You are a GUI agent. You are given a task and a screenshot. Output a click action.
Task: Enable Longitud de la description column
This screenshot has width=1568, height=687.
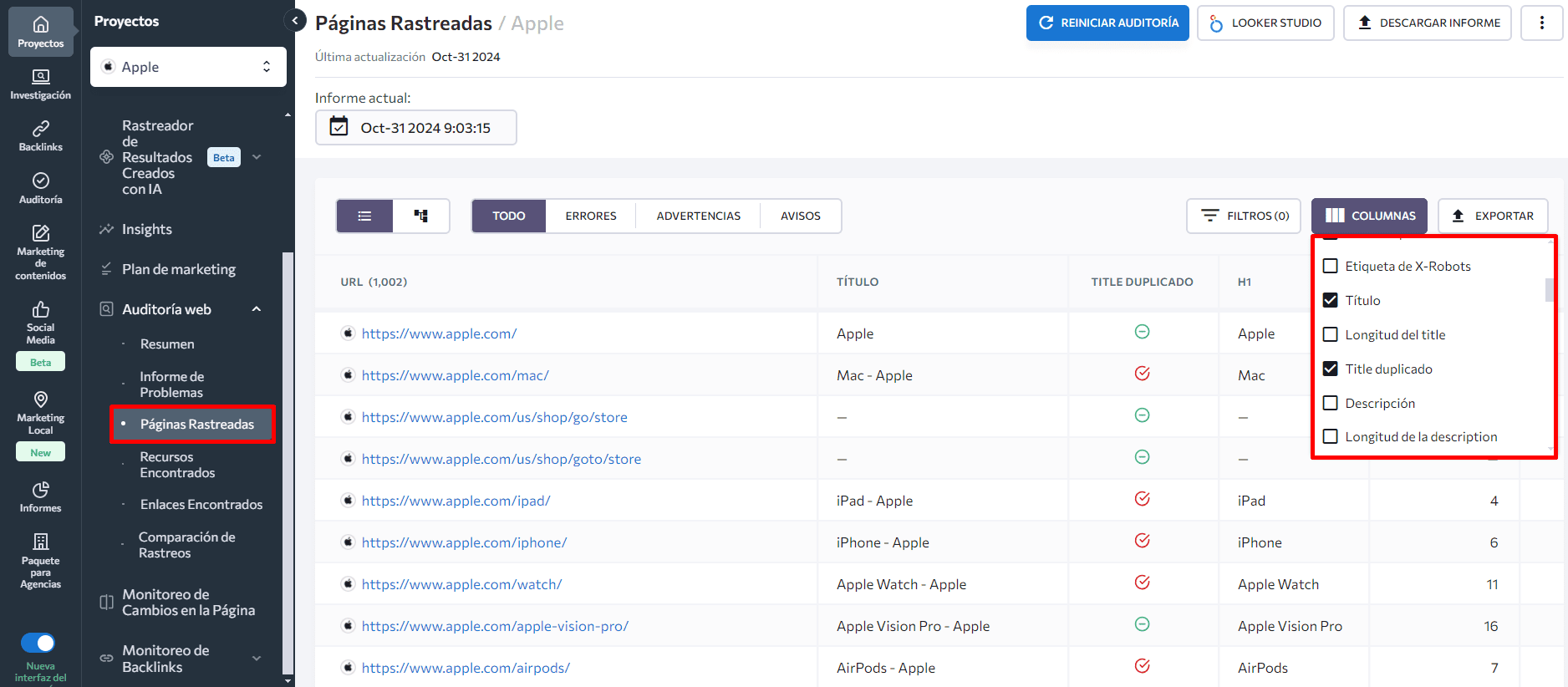coord(1331,436)
